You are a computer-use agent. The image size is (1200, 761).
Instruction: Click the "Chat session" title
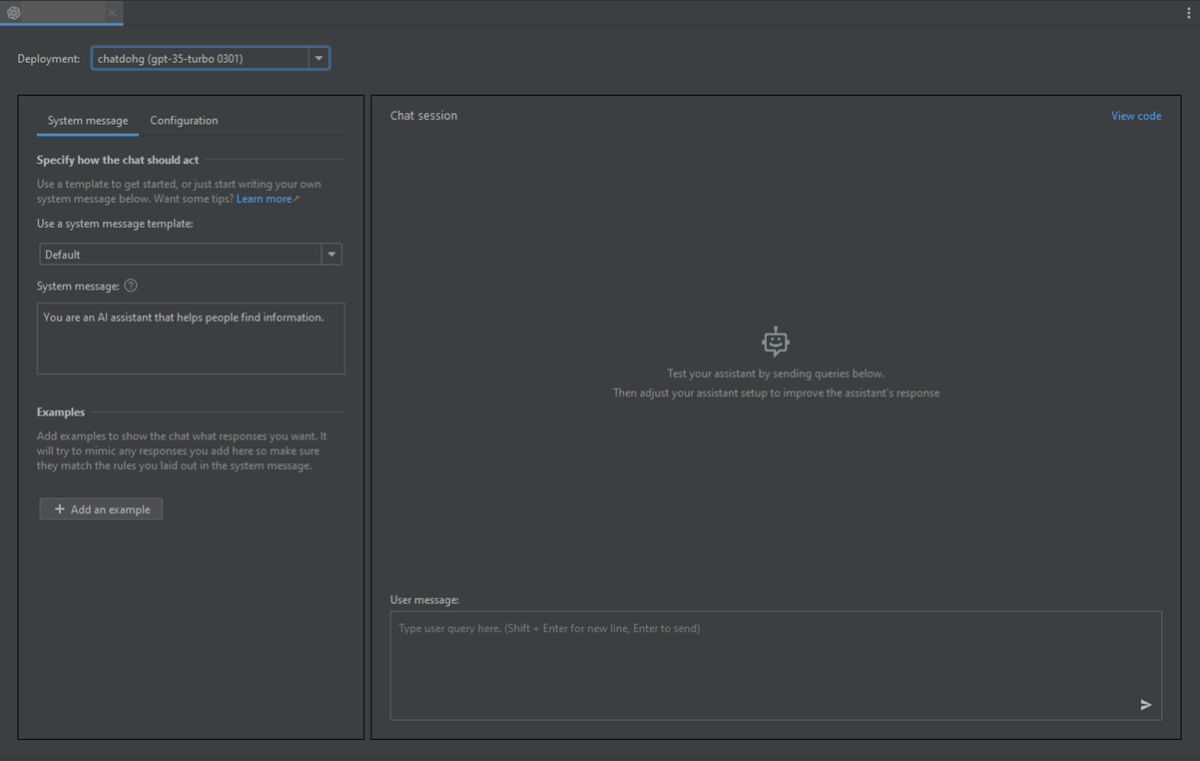tap(424, 116)
